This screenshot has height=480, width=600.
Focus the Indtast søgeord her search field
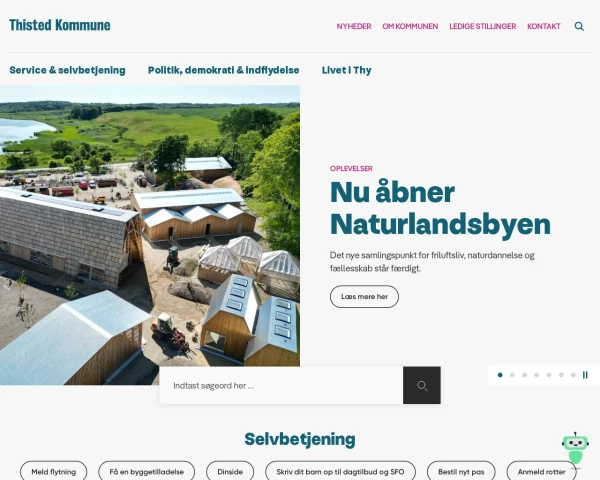tap(281, 385)
